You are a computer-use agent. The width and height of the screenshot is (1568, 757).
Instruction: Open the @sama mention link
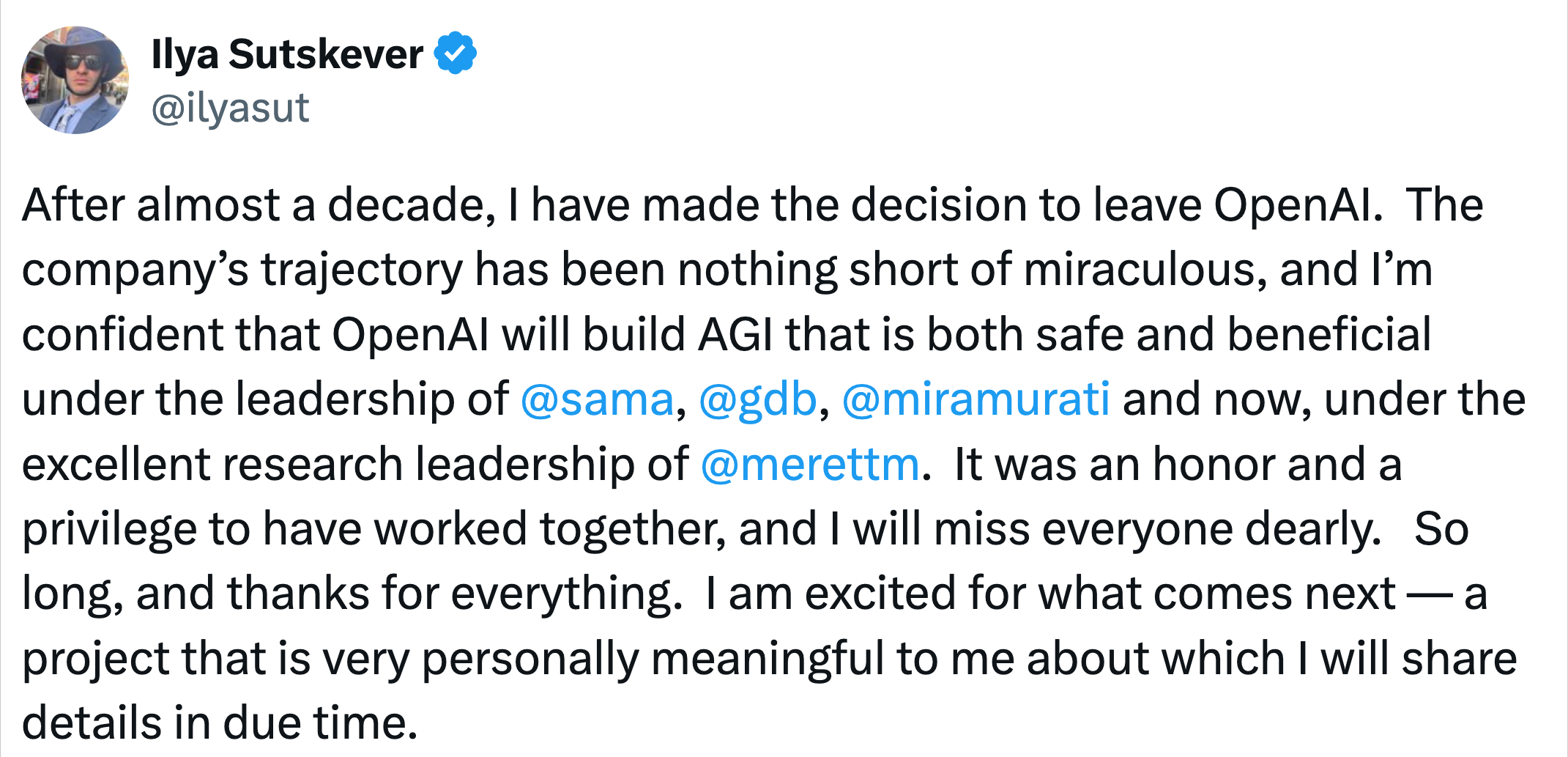click(x=597, y=399)
